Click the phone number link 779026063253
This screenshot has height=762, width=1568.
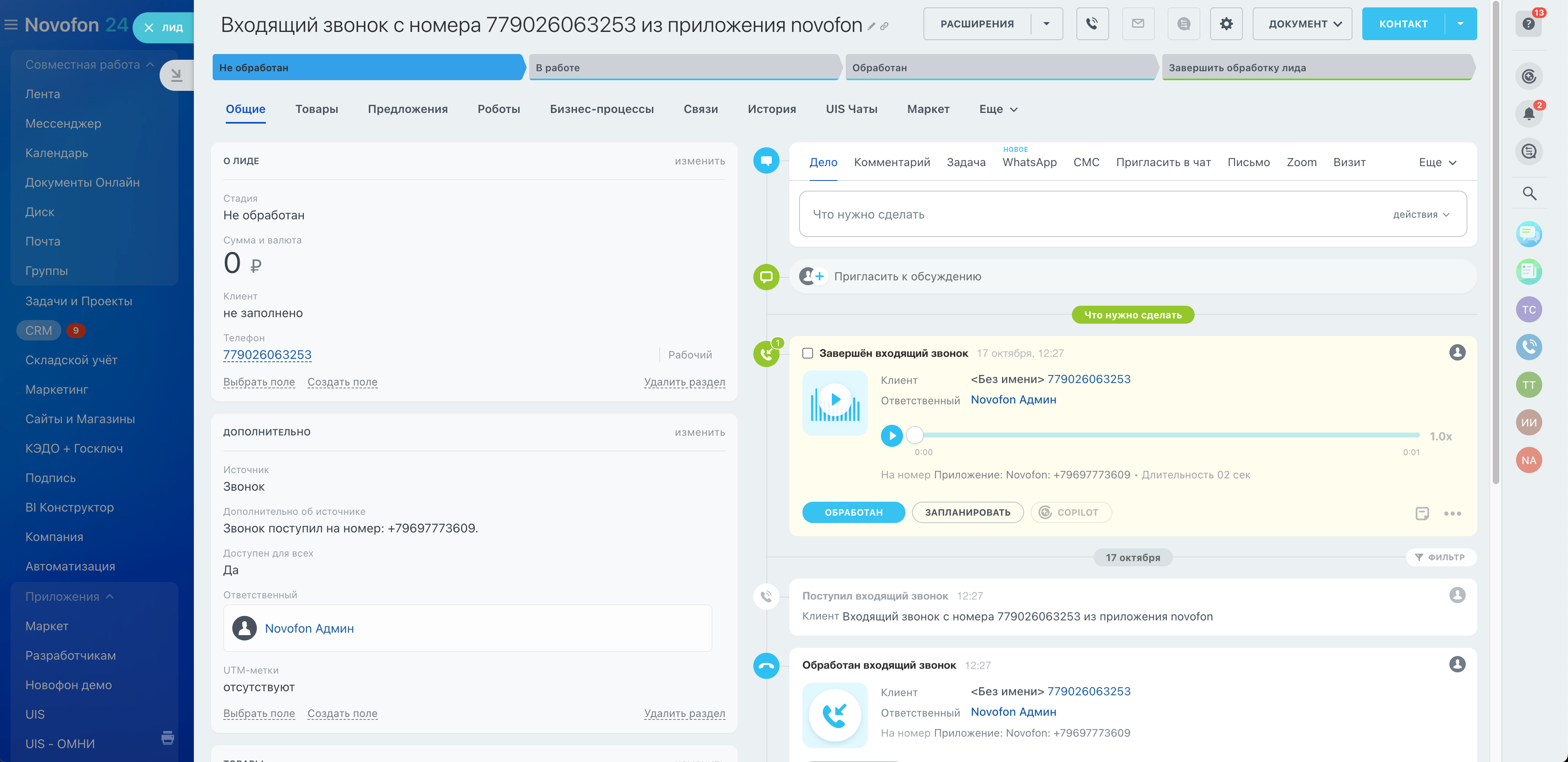pos(267,354)
